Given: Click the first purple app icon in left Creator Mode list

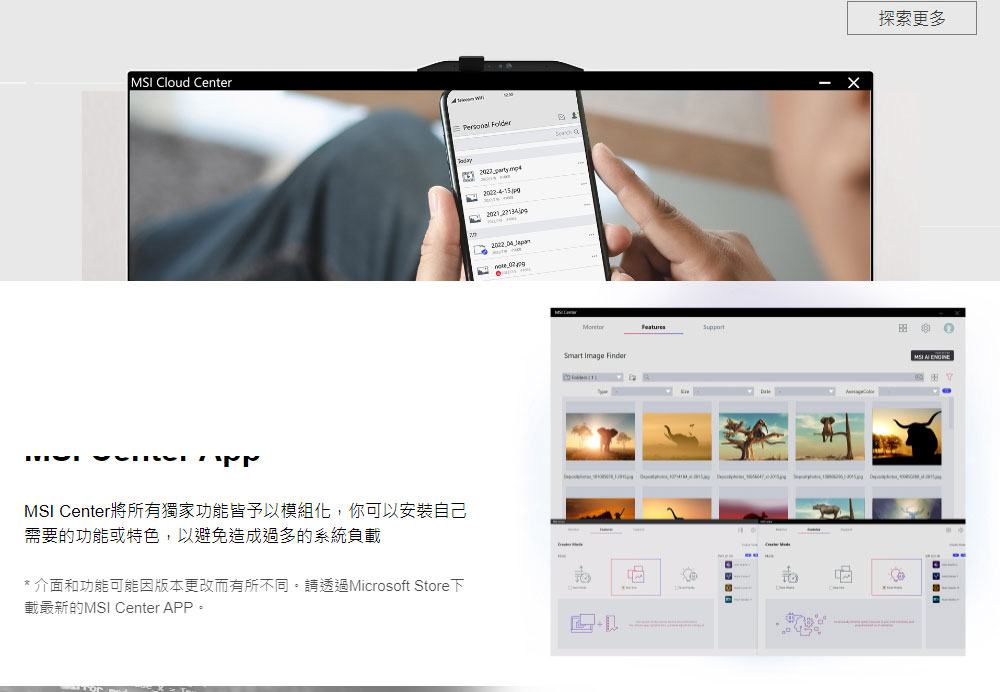Looking at the screenshot, I should pyautogui.click(x=728, y=564).
